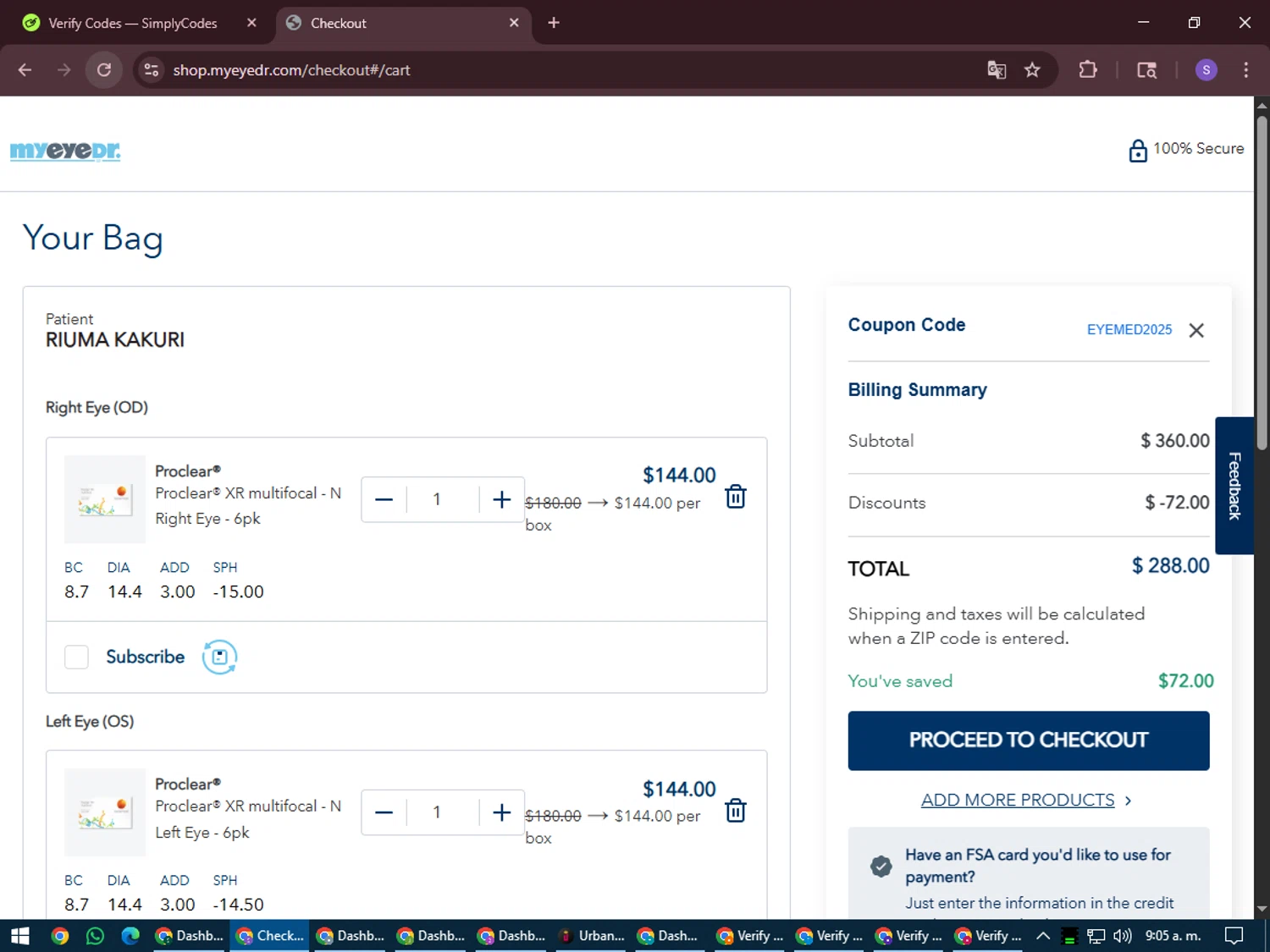Open Microsoft Edge from taskbar
1270x952 pixels.
click(x=130, y=936)
